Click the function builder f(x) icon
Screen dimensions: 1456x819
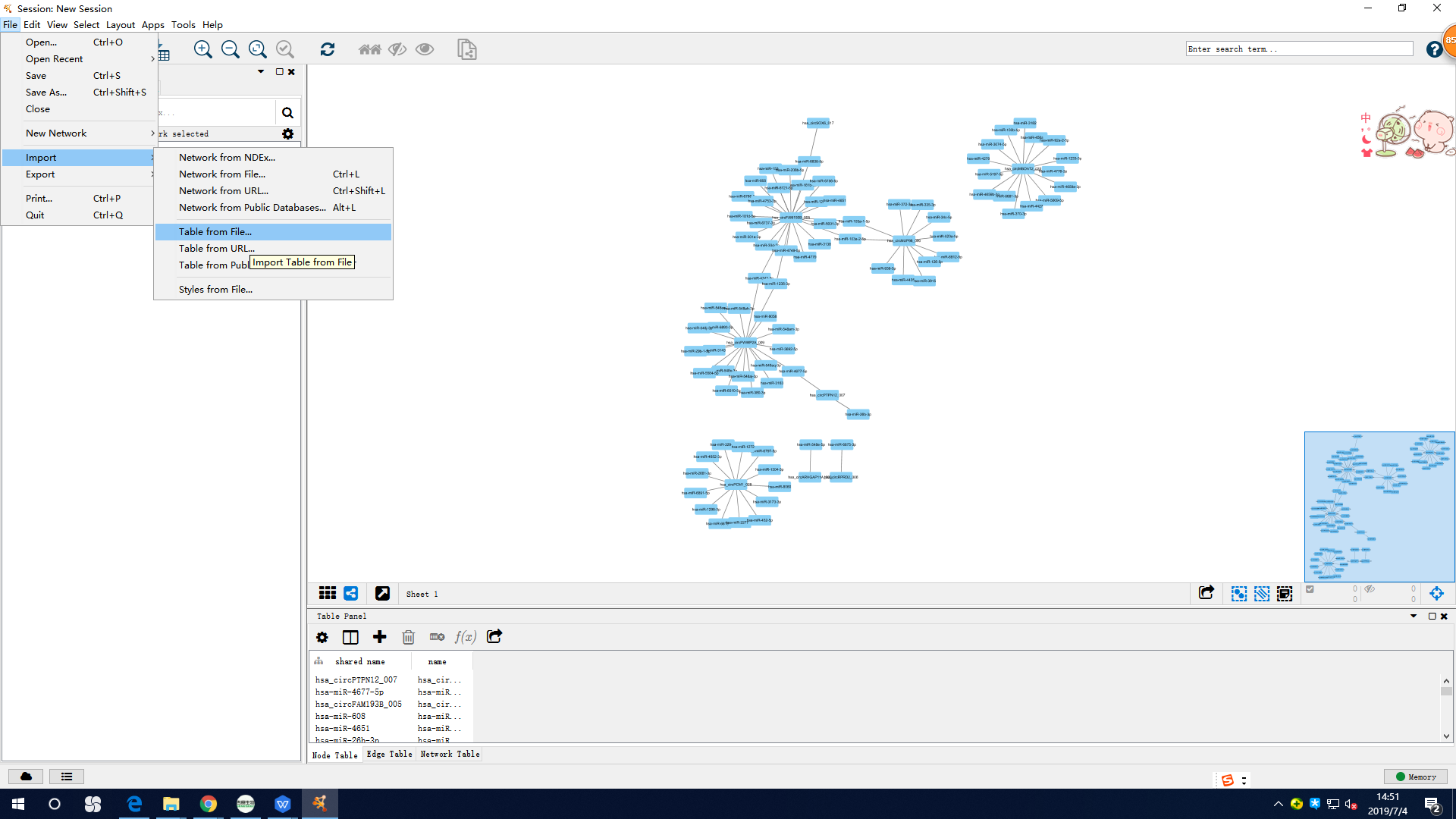465,637
